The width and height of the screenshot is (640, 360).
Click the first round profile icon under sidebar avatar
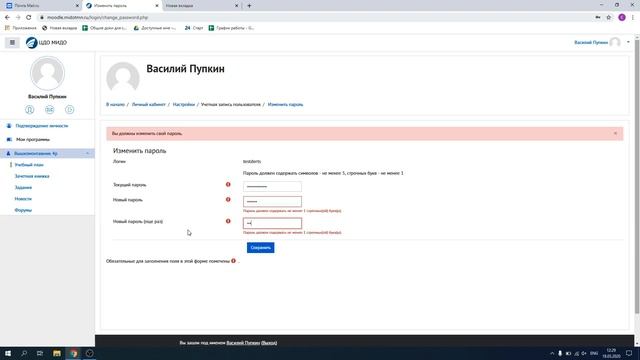point(29,109)
